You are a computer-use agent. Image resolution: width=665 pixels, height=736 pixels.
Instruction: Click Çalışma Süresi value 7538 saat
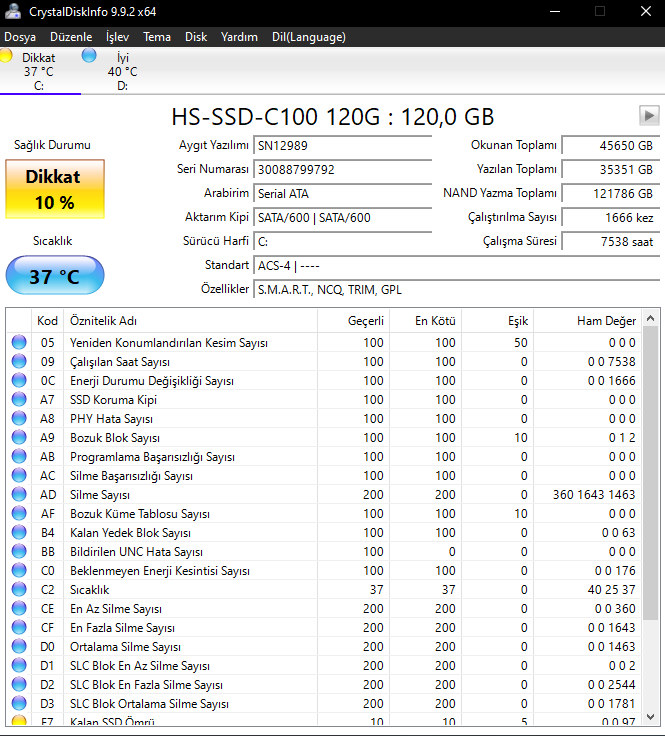(611, 241)
